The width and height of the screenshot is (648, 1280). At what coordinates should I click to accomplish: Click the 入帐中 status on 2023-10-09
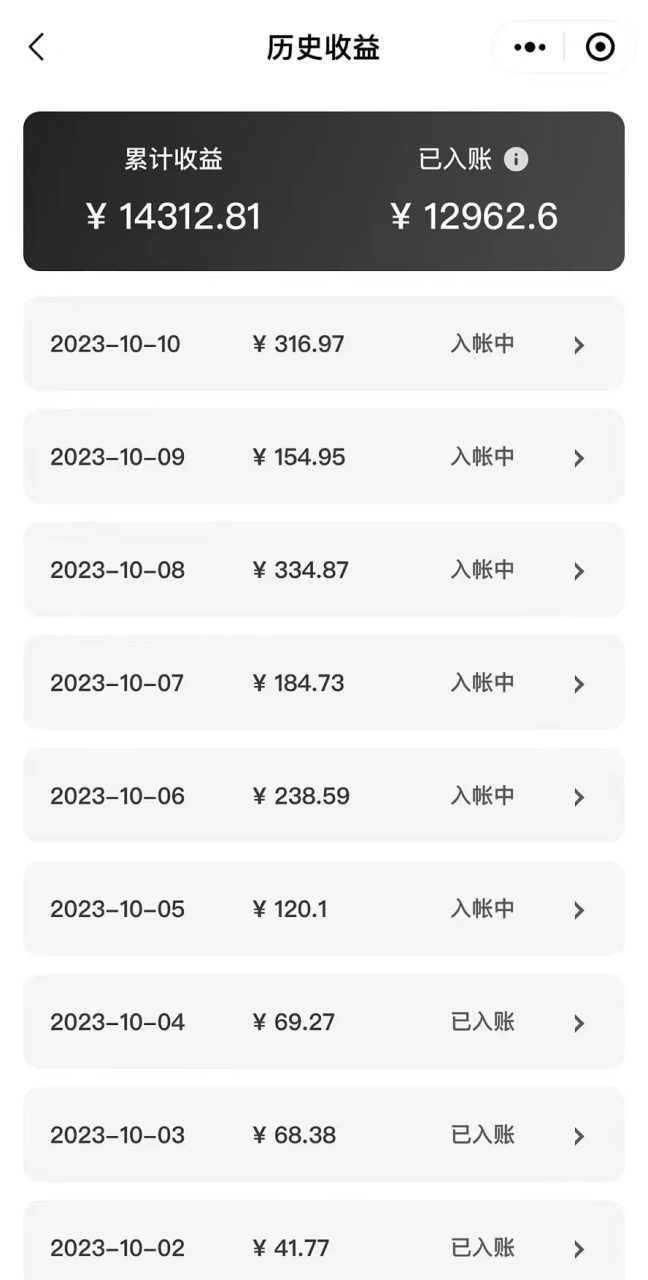click(x=482, y=457)
